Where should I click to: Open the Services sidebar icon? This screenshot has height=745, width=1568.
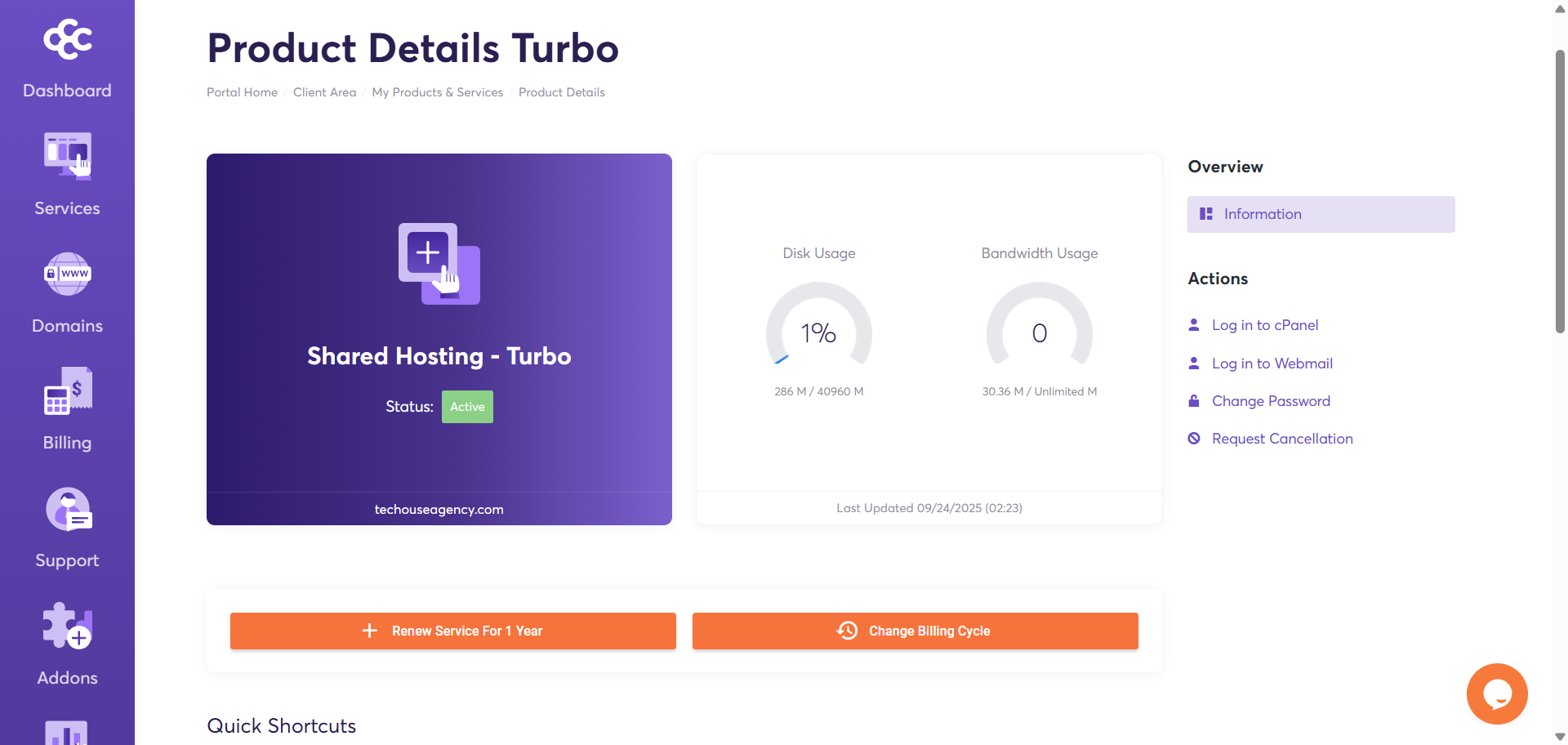pyautogui.click(x=68, y=156)
